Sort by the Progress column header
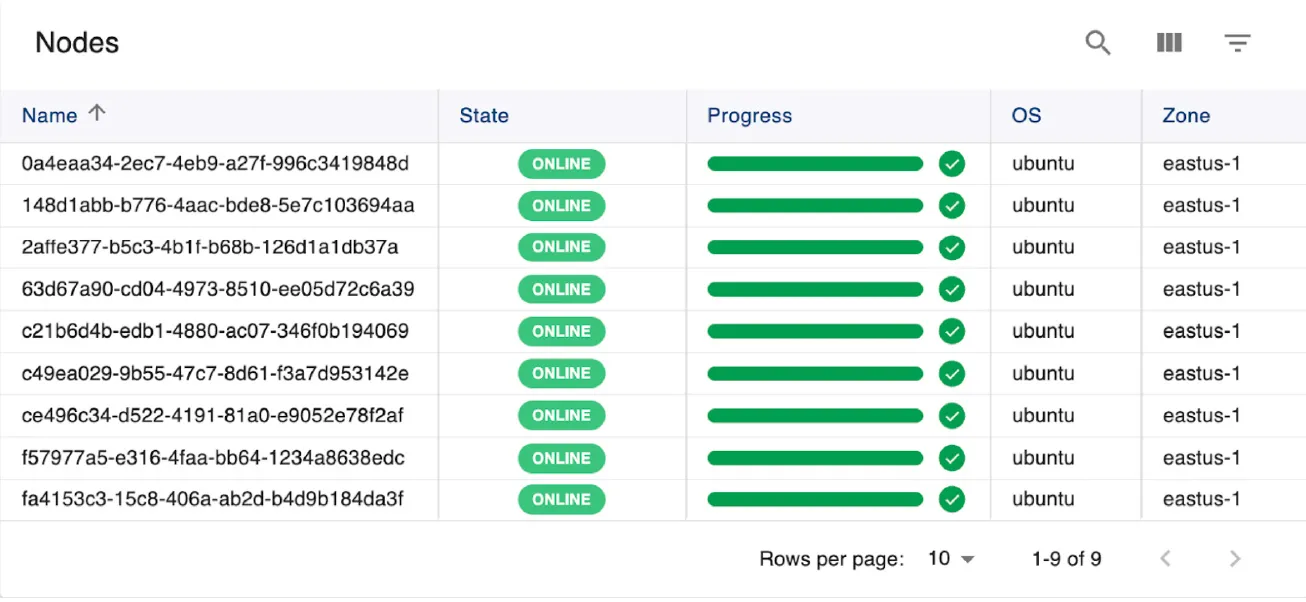The height and width of the screenshot is (602, 1306). coord(749,115)
